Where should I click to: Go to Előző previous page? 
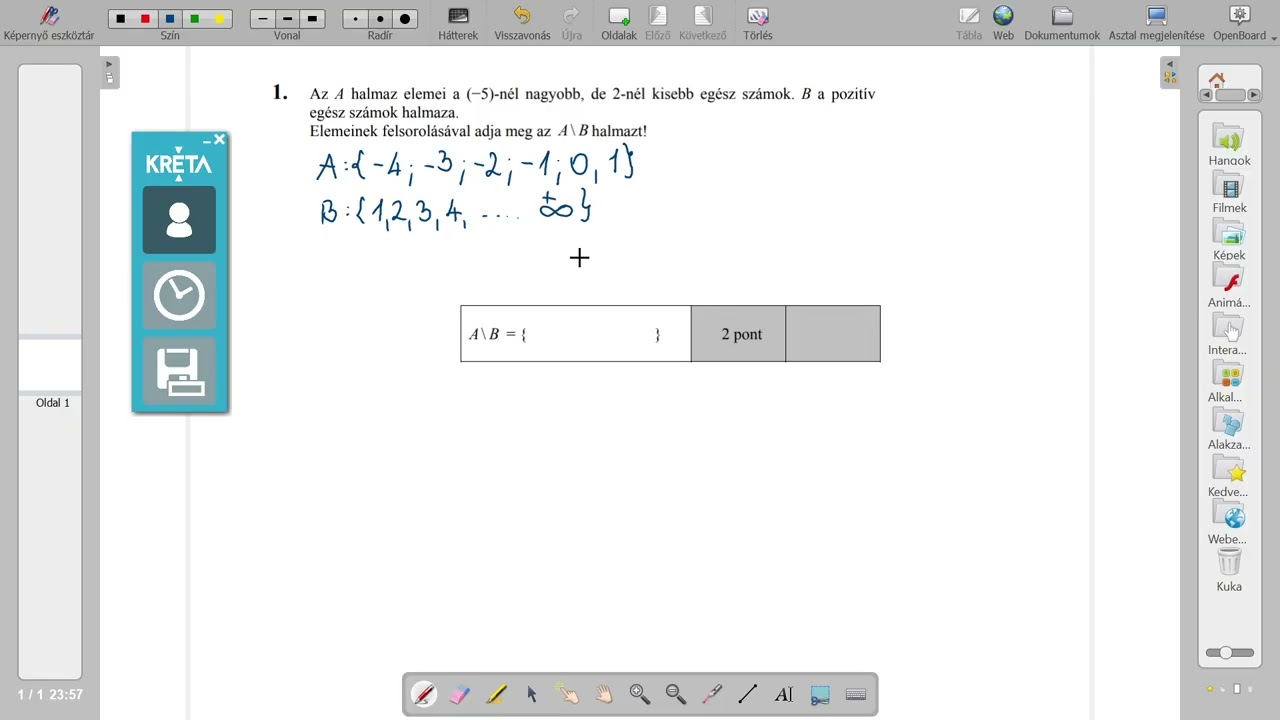click(658, 23)
